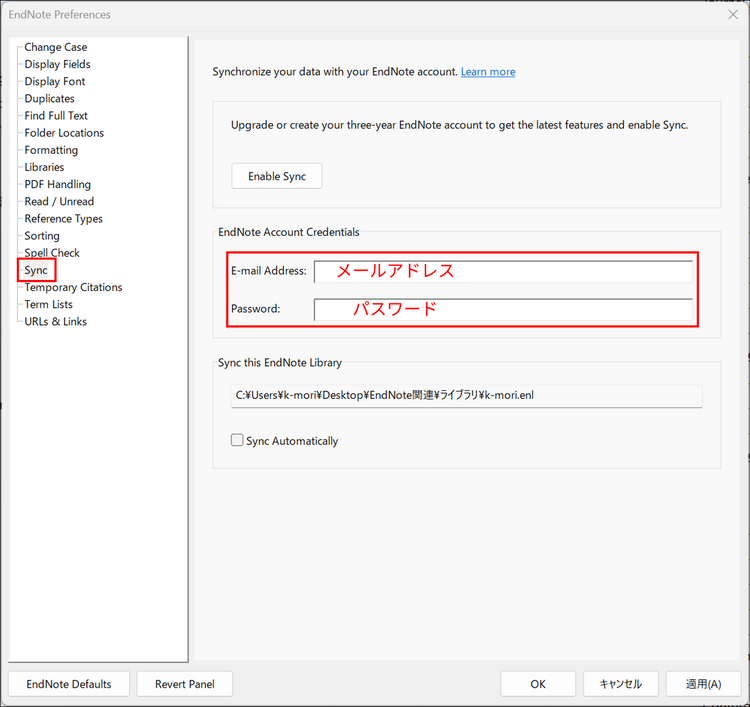Select Folder Locations in the sidebar
This screenshot has width=750, height=707.
pos(64,133)
